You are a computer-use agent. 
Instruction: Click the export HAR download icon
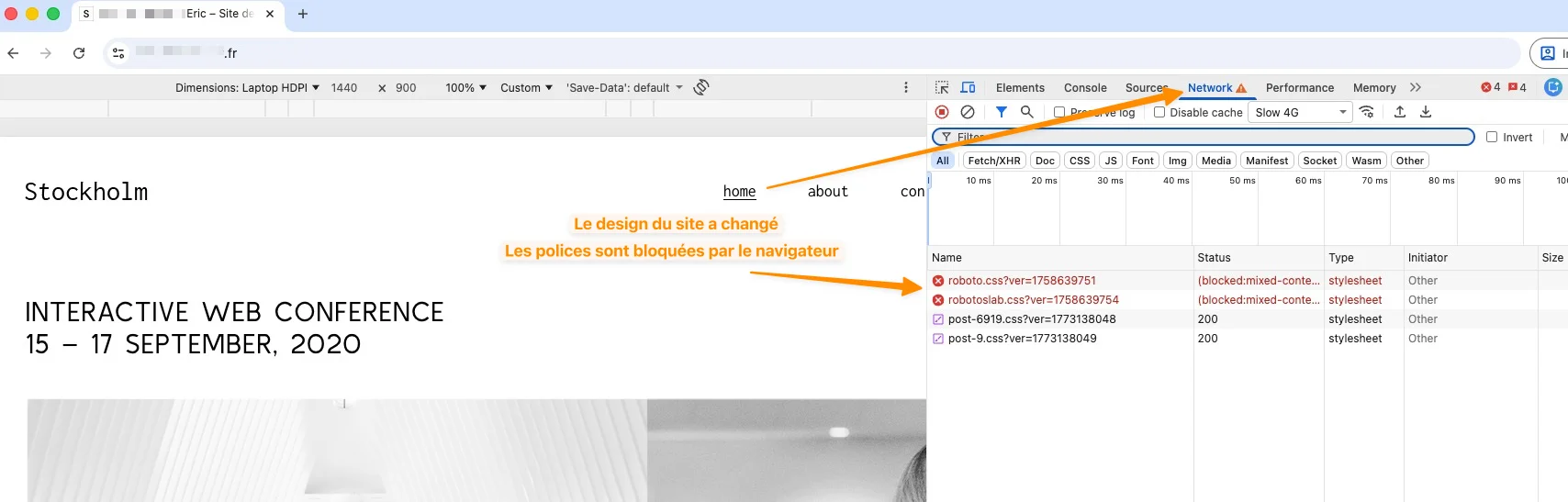(x=1426, y=112)
